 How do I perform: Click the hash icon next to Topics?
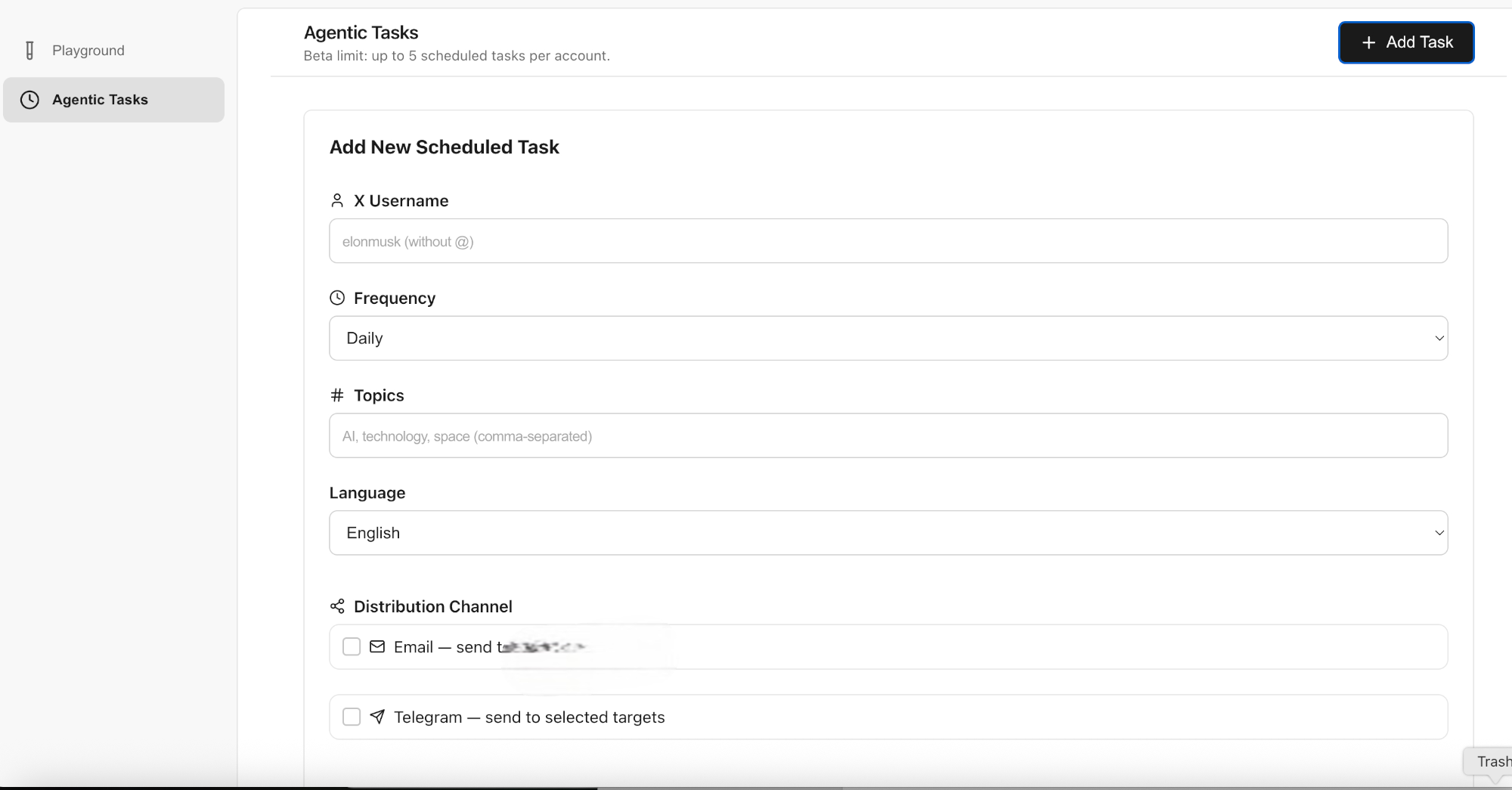pos(336,395)
